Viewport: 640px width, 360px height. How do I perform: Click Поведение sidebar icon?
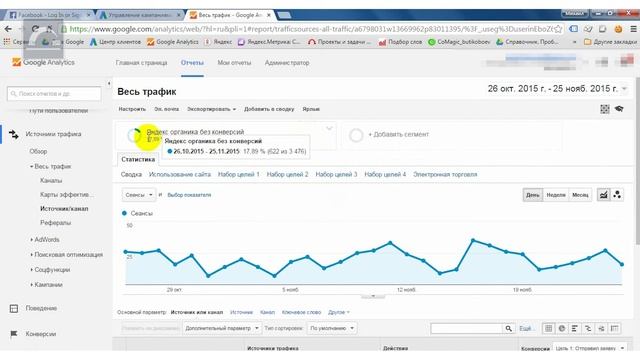pos(14,309)
